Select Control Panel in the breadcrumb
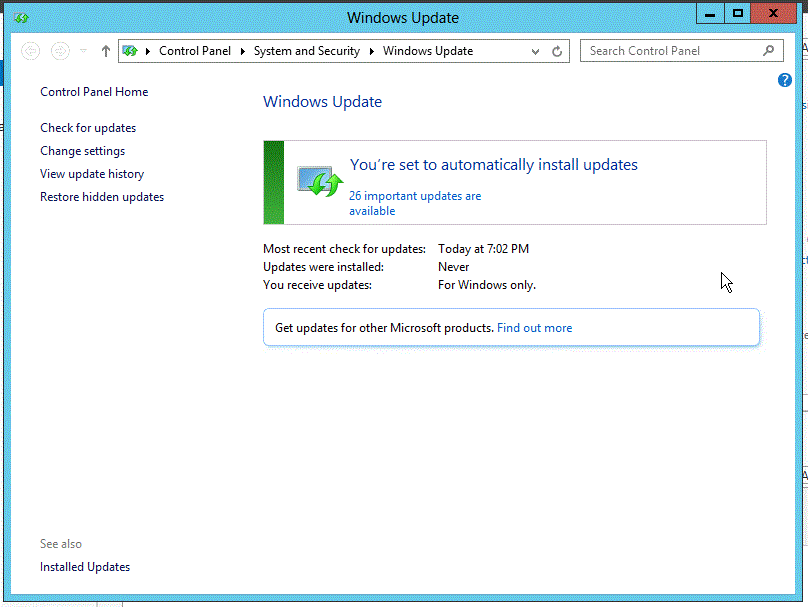808x607 pixels. pyautogui.click(x=195, y=51)
